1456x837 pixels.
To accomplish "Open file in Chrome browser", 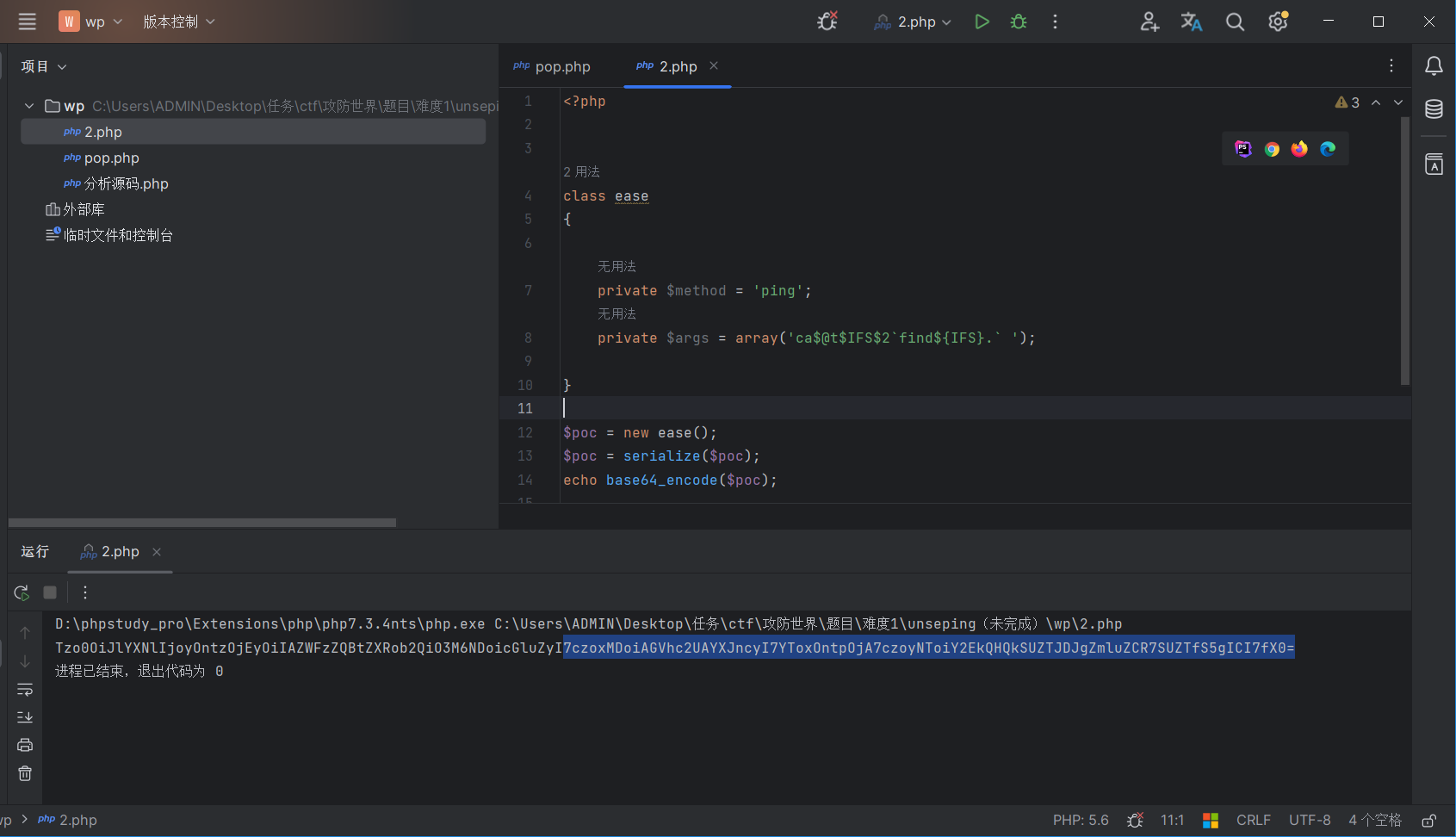I will (x=1272, y=149).
